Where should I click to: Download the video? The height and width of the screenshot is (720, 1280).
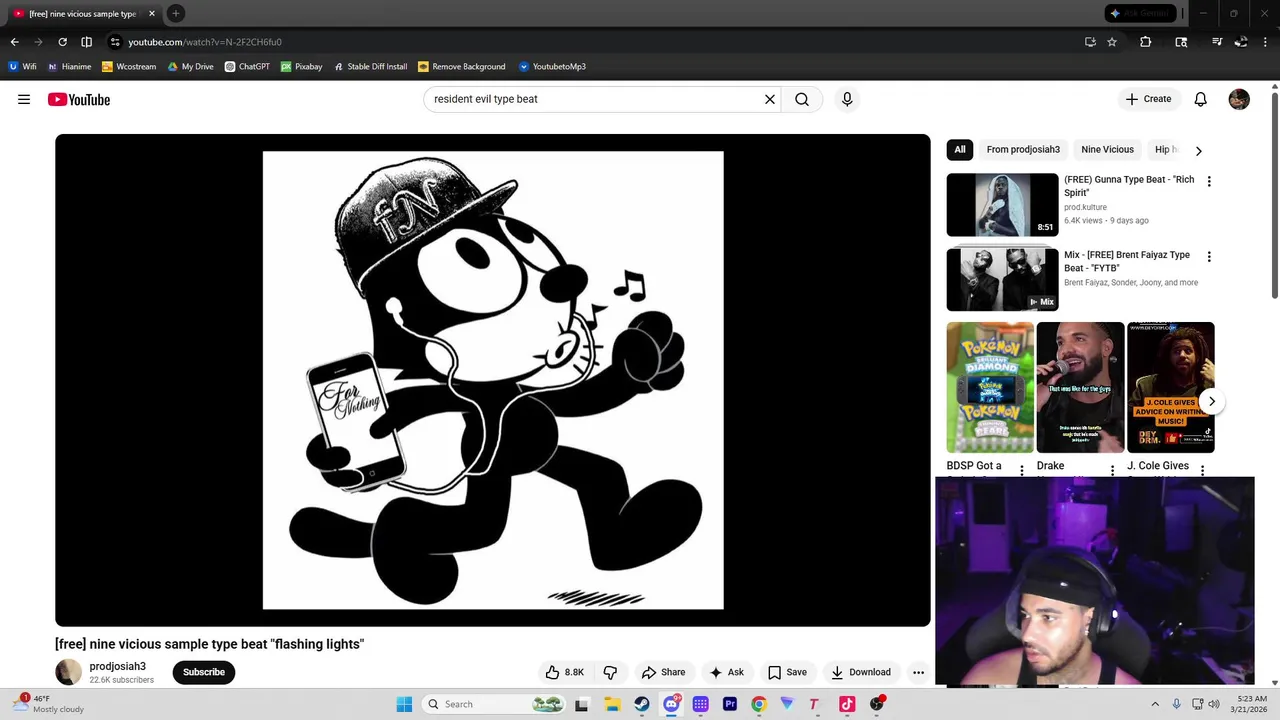[860, 672]
